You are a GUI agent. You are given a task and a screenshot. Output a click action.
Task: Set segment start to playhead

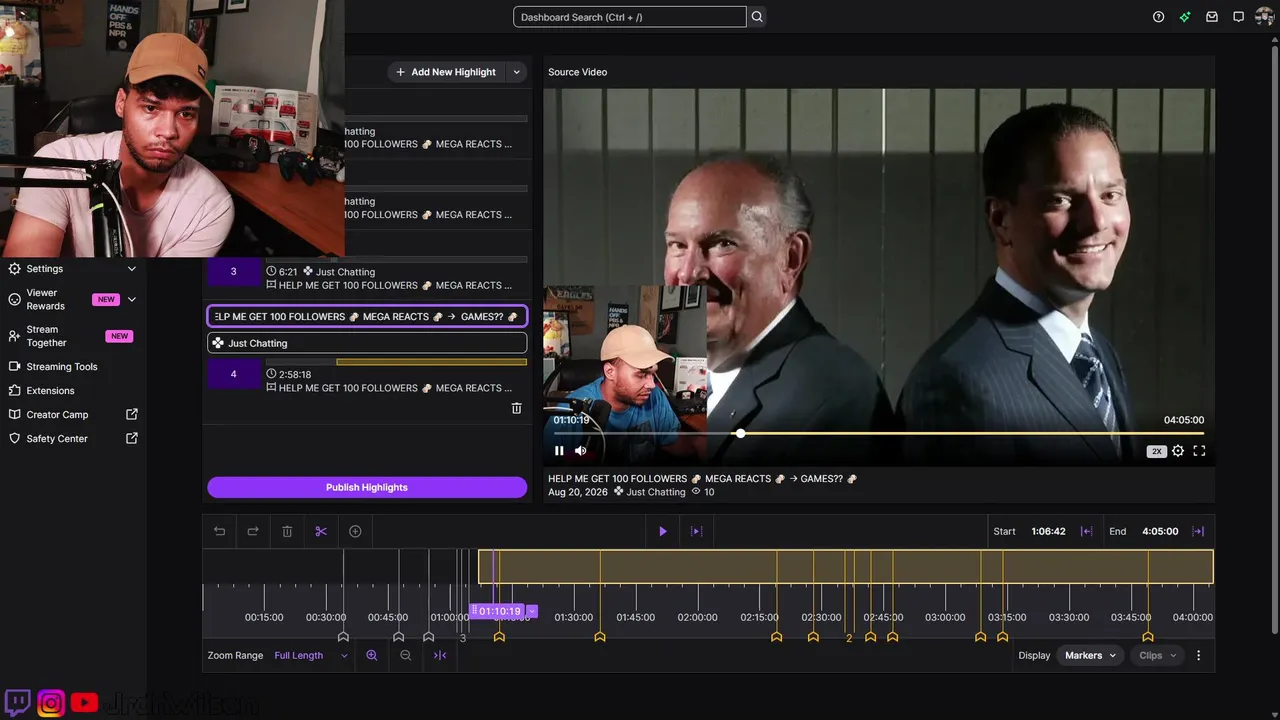tap(1086, 531)
